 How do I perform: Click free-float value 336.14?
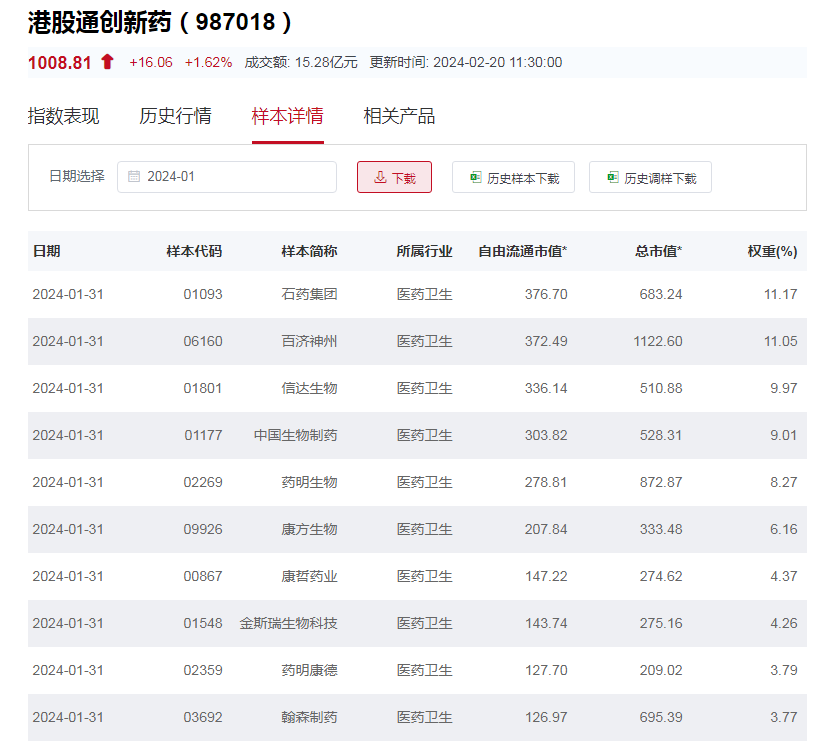pos(546,388)
